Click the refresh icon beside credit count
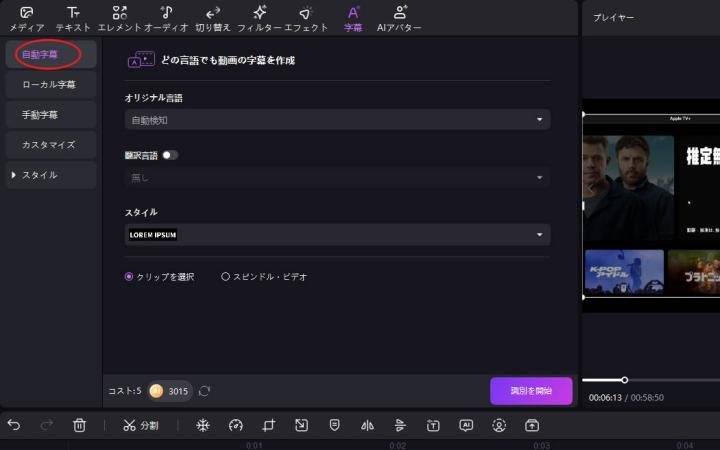Image resolution: width=720 pixels, height=450 pixels. [205, 391]
